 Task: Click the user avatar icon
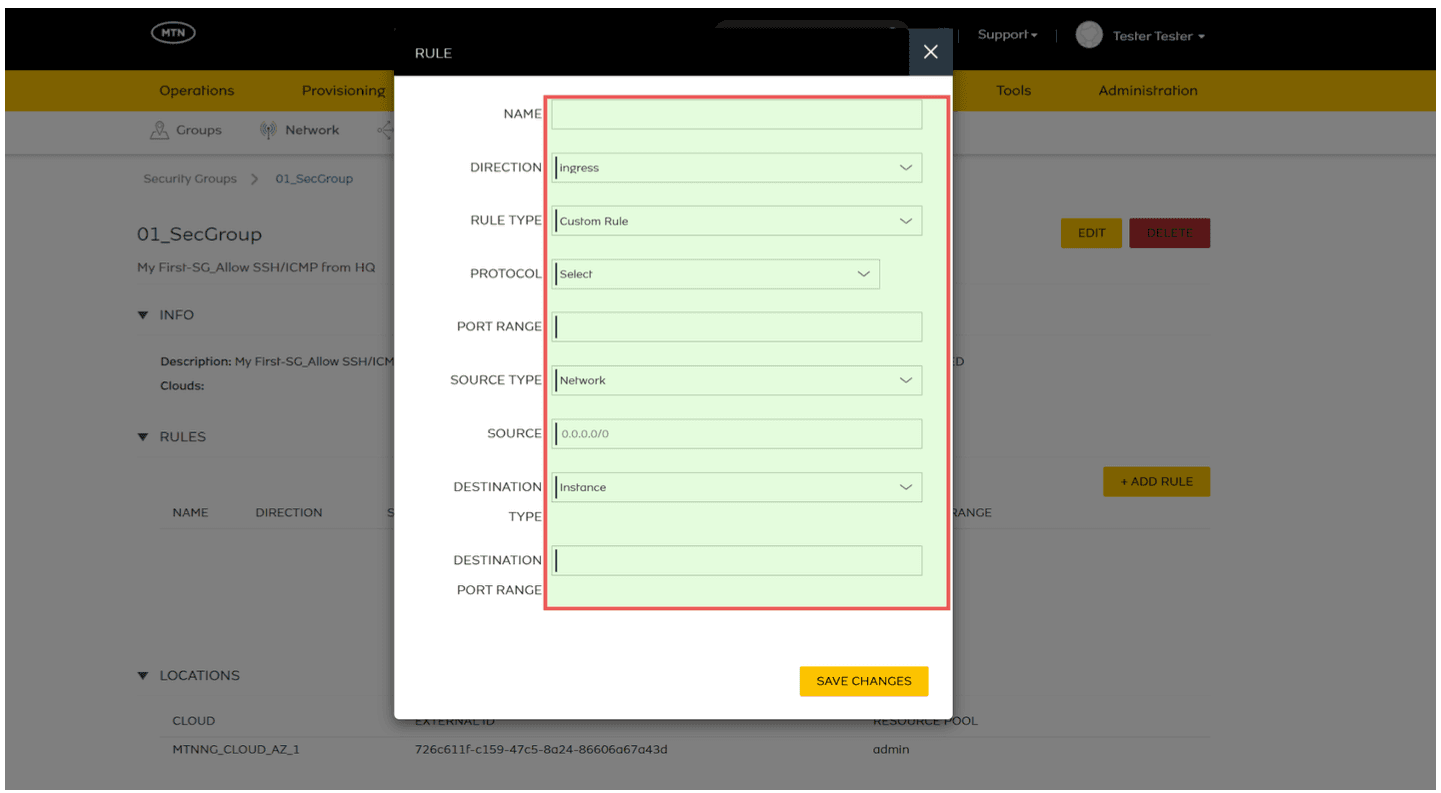(1088, 35)
